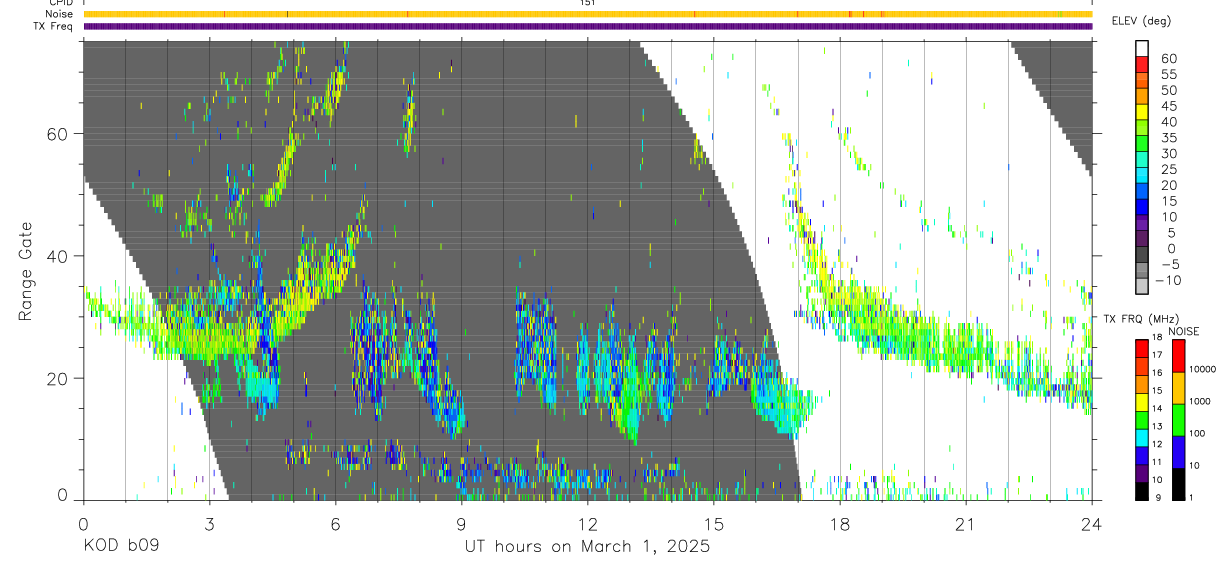The image size is (1228, 567).
Task: Click the TX FRQ colorbar label 17
Action: (1157, 355)
